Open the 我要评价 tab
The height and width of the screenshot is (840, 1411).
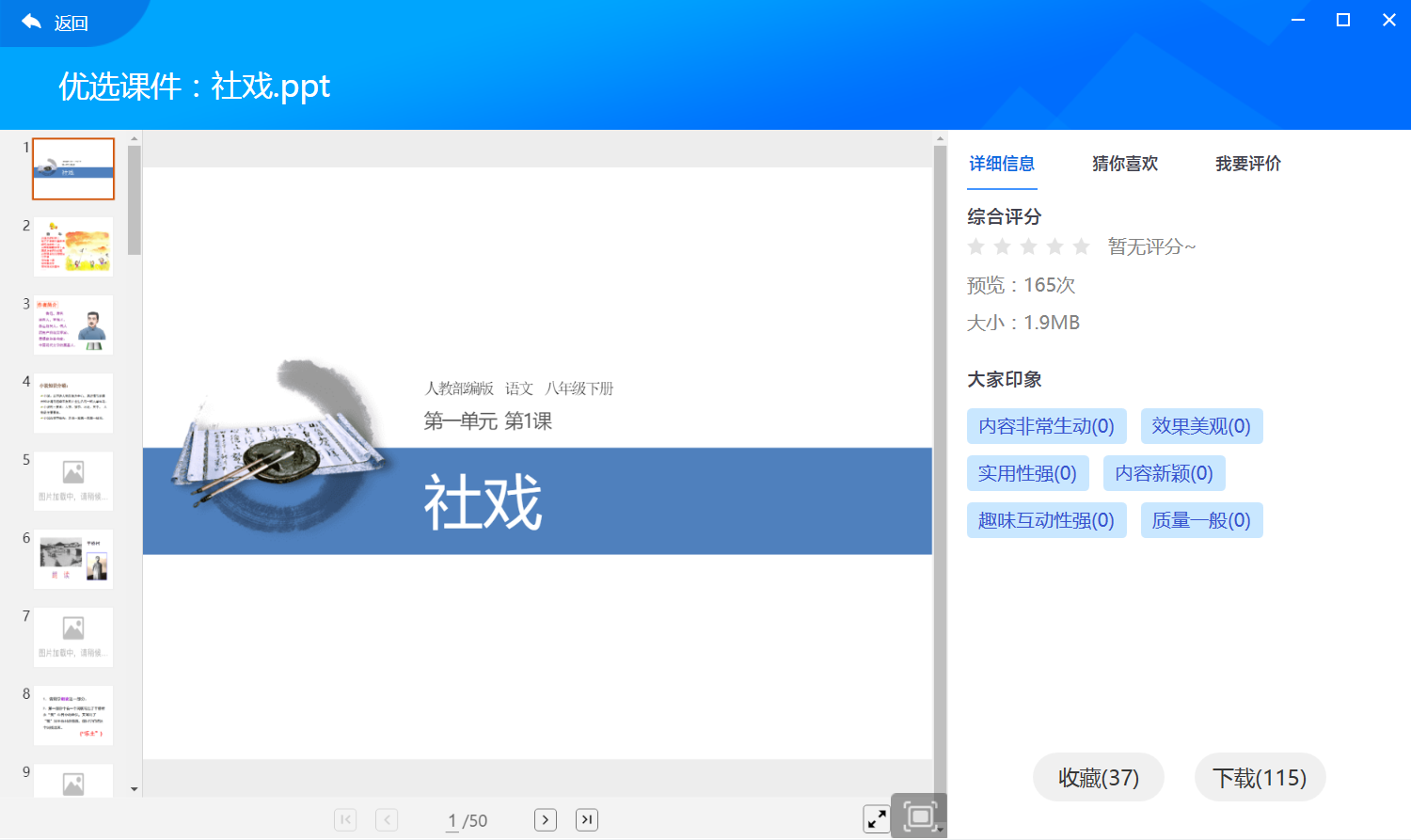point(1247,164)
